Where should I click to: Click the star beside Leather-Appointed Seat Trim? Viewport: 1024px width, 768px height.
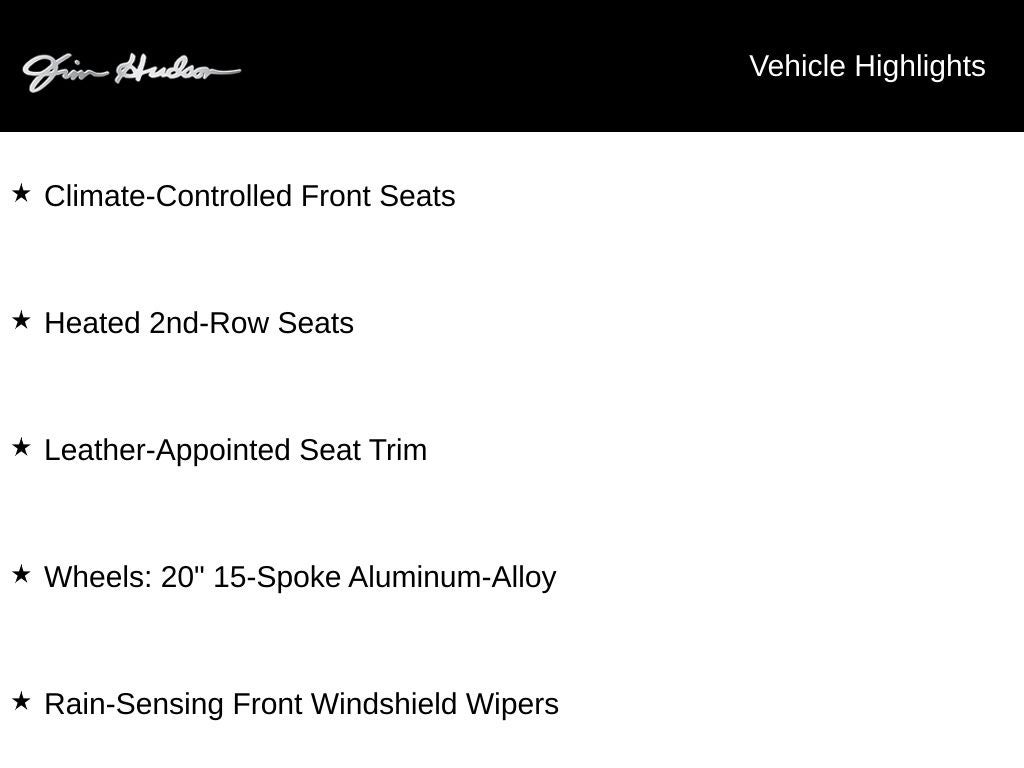click(x=22, y=447)
